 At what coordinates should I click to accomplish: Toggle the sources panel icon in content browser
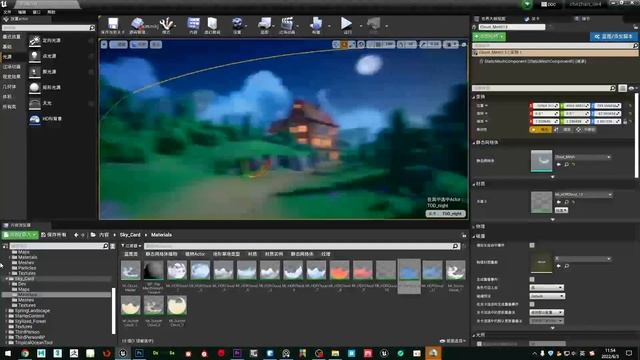point(5,246)
